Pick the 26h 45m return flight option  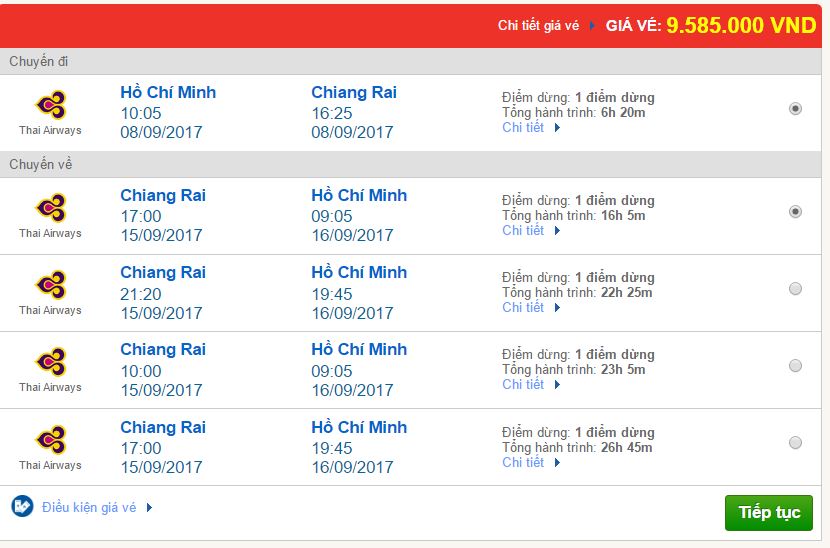[x=795, y=443]
